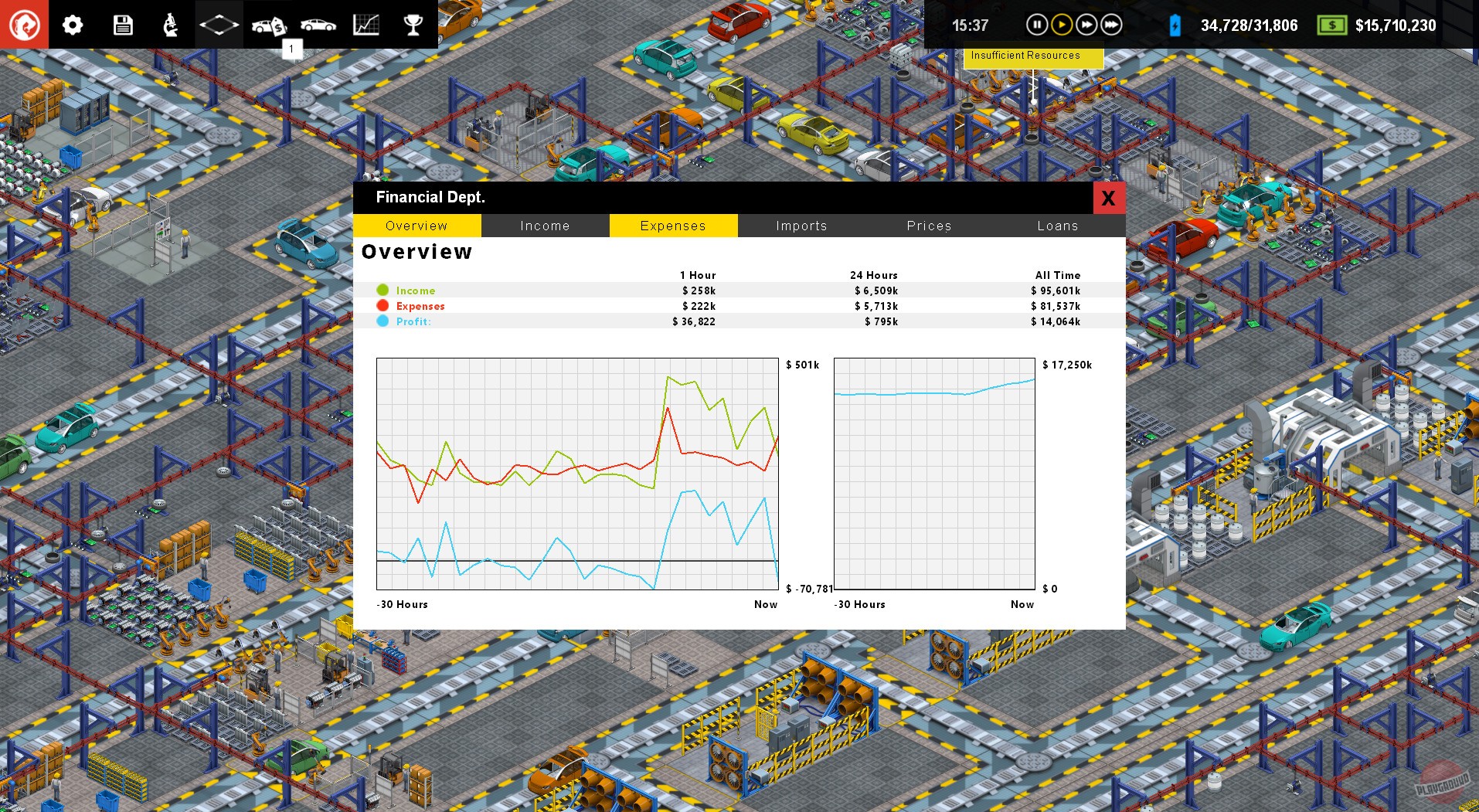The width and height of the screenshot is (1479, 812).
Task: Open the research microscope icon
Action: [x=171, y=25]
